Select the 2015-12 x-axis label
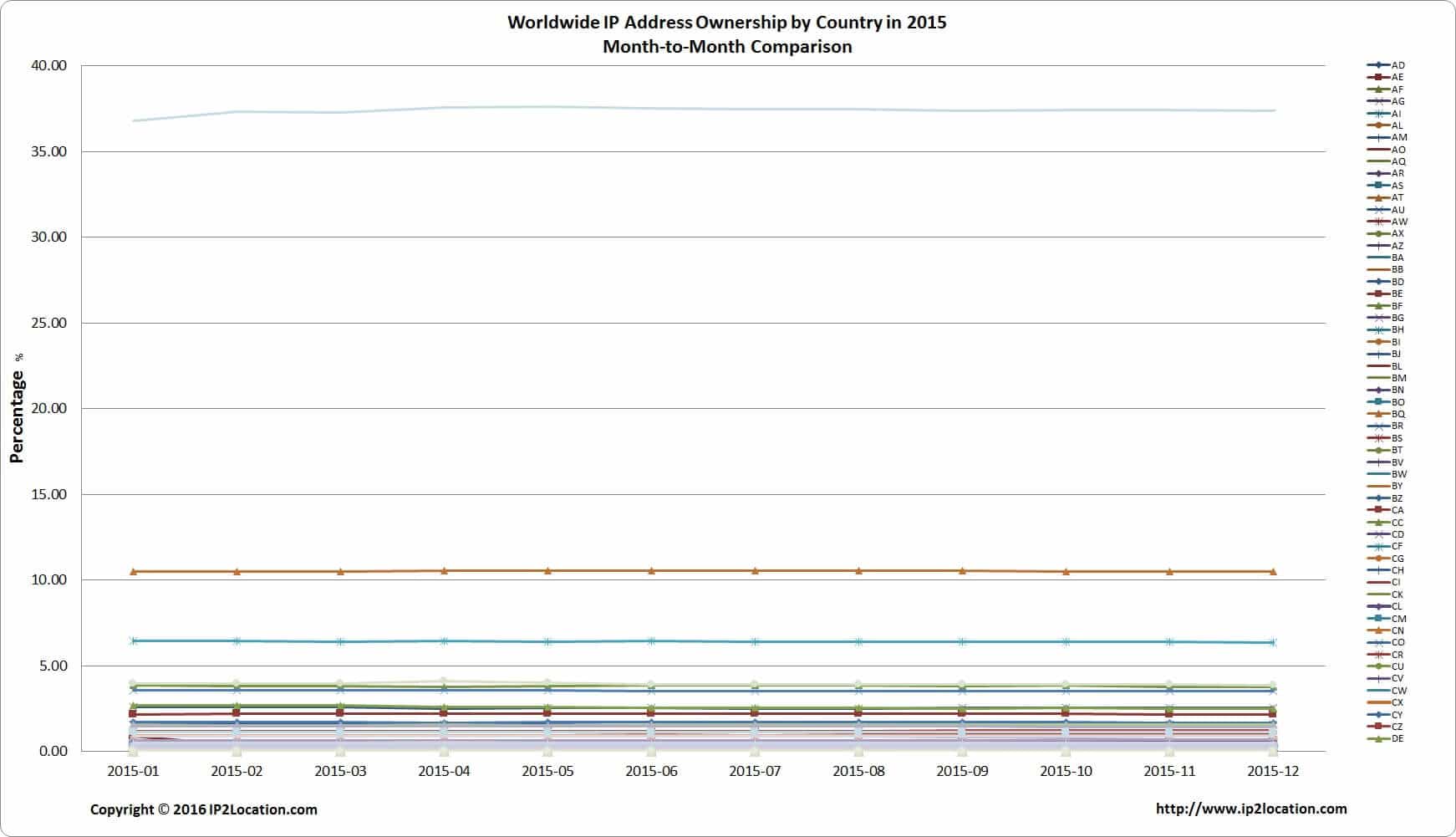This screenshot has width=1456, height=837. [1272, 771]
